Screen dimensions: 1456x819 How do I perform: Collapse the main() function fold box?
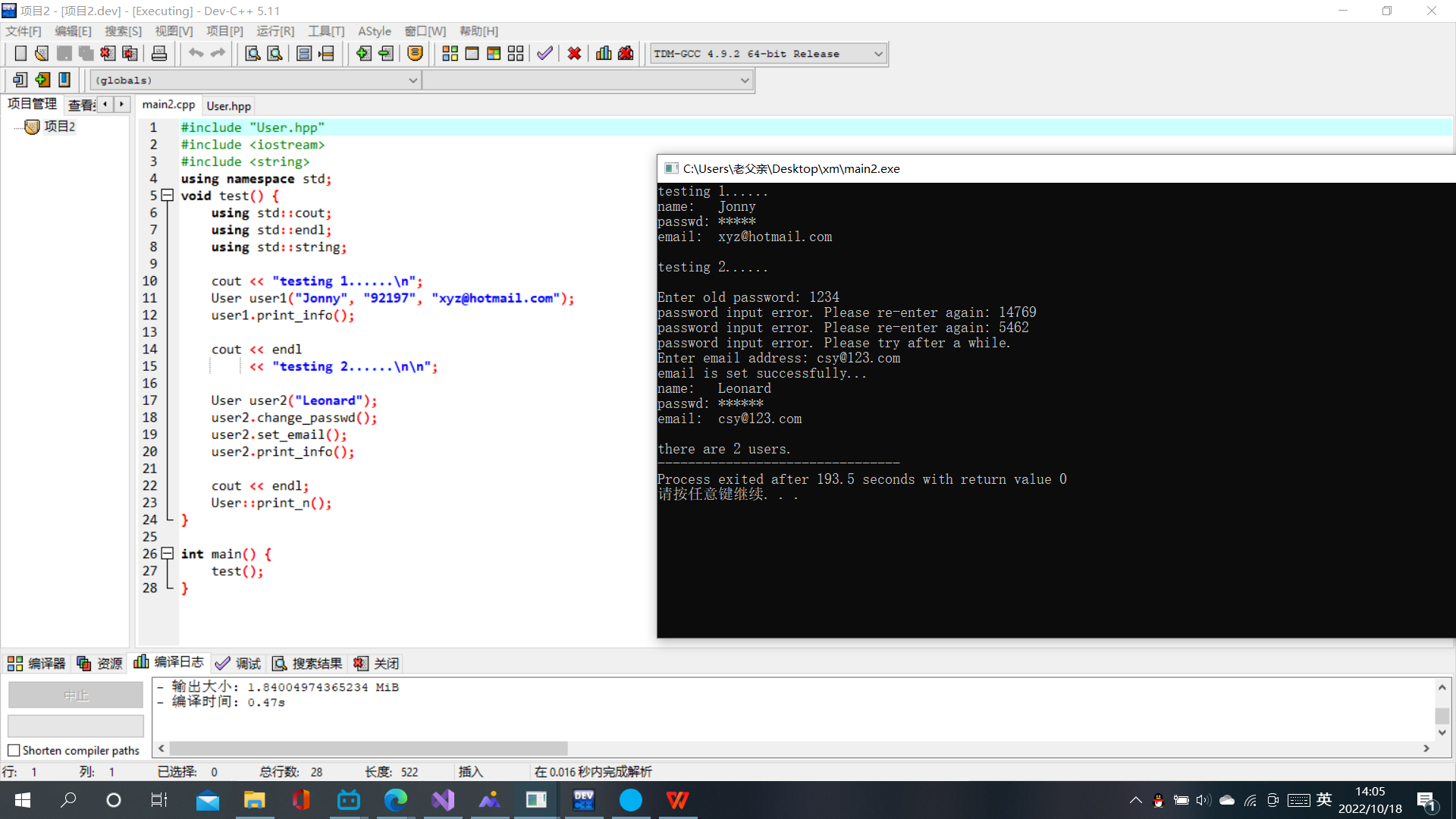point(168,554)
